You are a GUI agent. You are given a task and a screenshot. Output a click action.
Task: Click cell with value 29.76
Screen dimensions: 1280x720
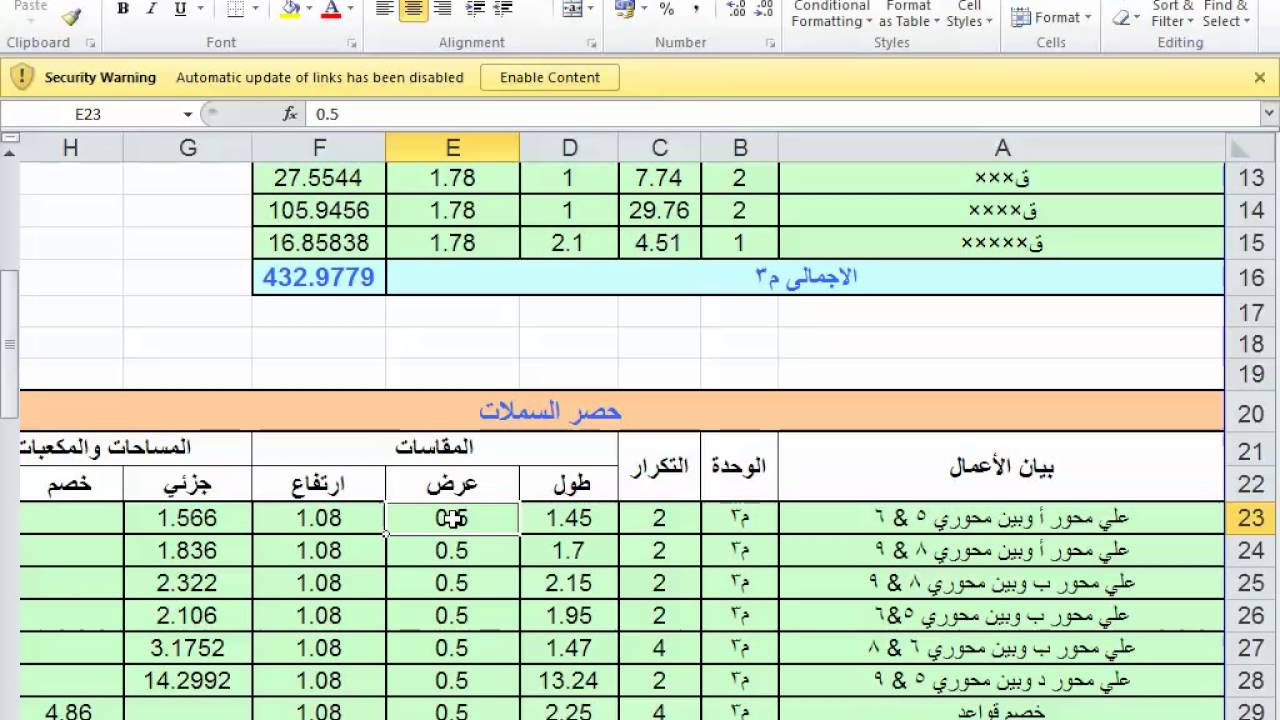(x=660, y=211)
